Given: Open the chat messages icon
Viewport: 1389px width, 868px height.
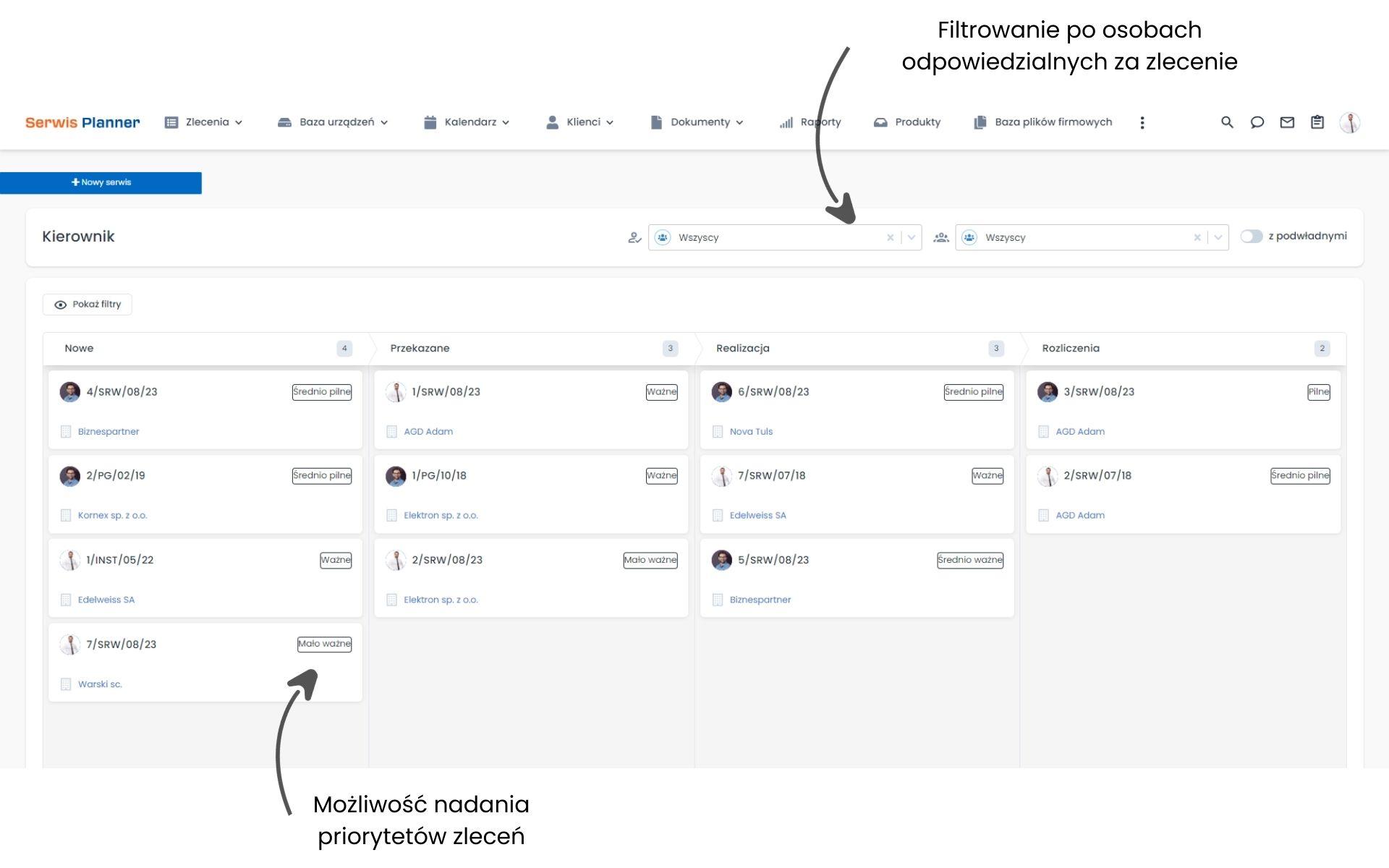Looking at the screenshot, I should tap(1257, 122).
